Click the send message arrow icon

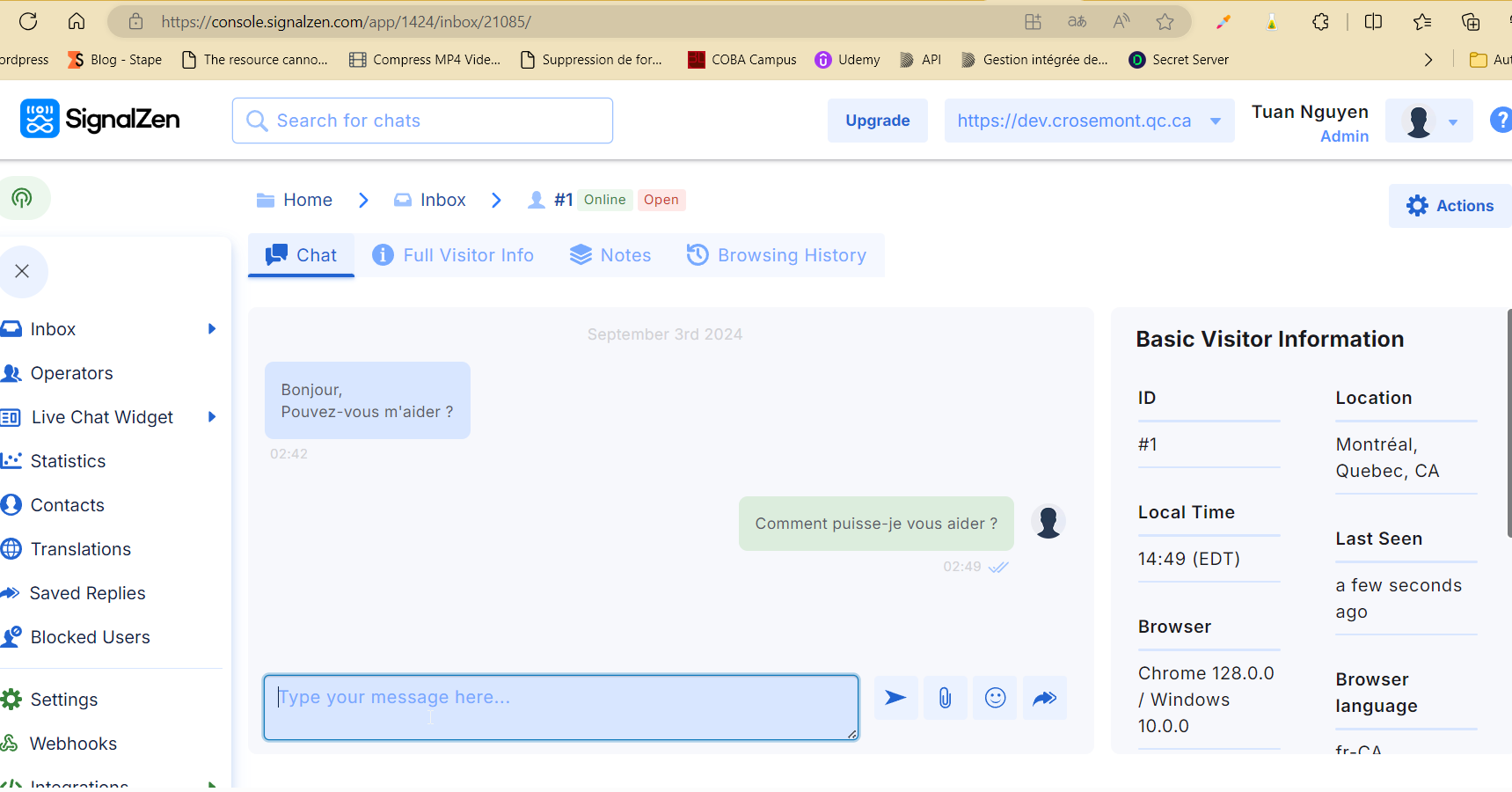(895, 698)
